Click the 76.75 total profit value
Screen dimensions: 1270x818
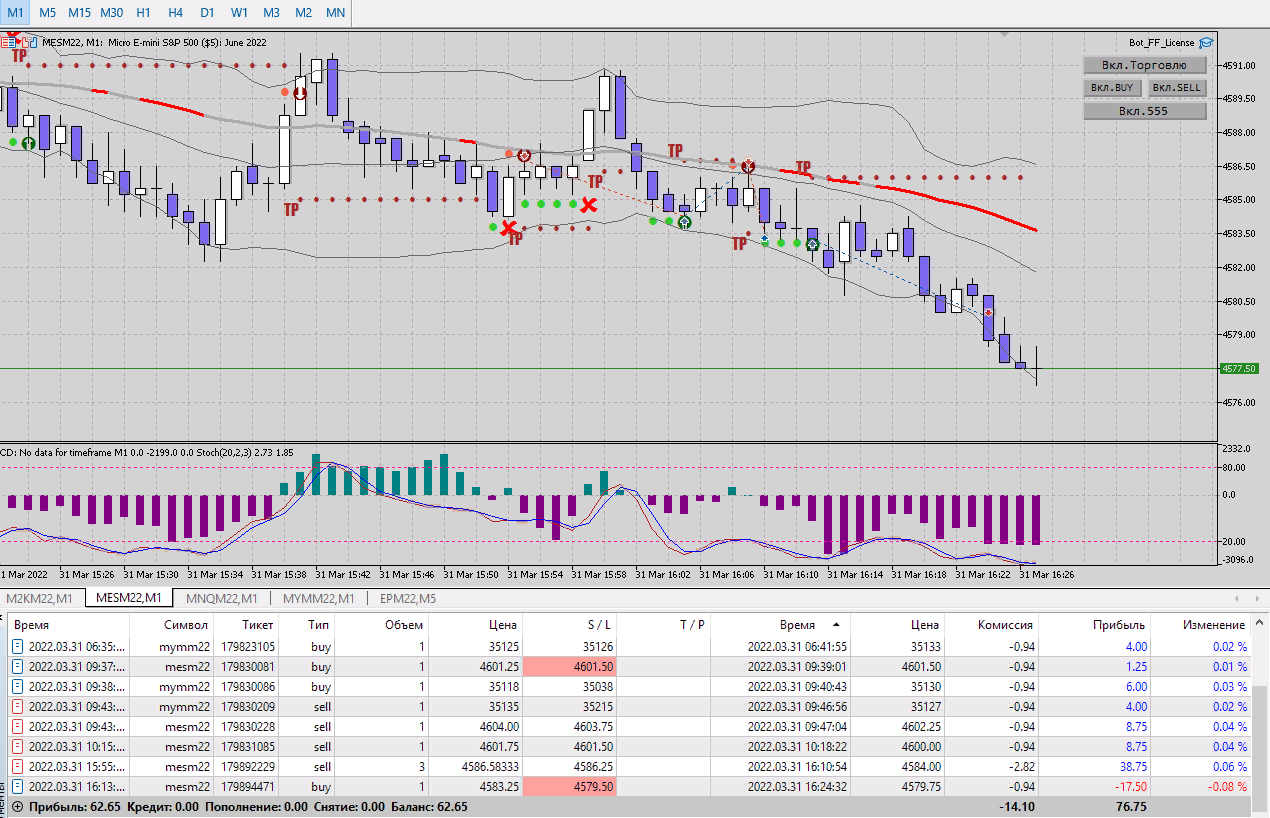pos(1131,806)
